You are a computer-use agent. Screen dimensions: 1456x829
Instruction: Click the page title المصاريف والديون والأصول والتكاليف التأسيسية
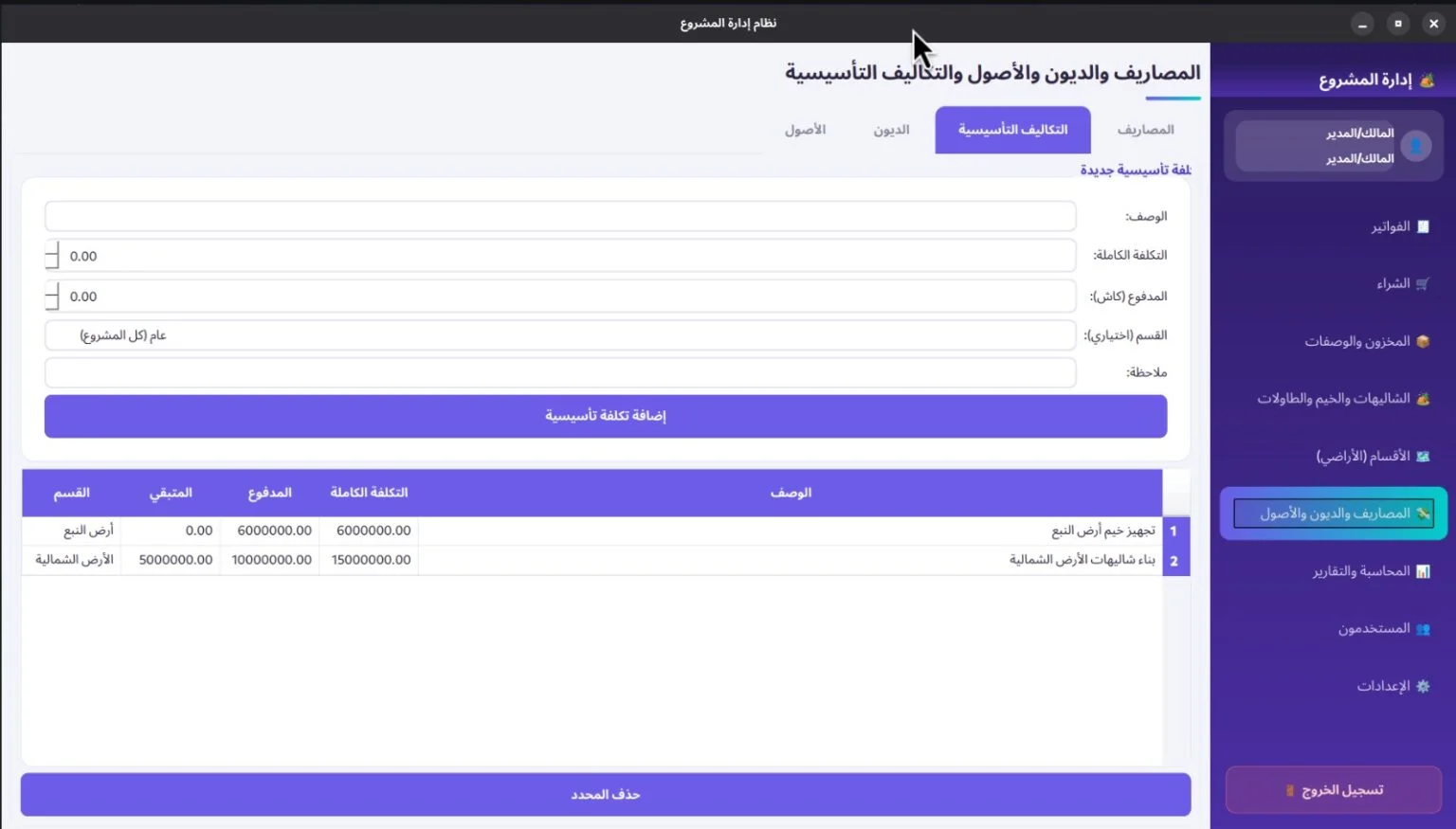992,73
